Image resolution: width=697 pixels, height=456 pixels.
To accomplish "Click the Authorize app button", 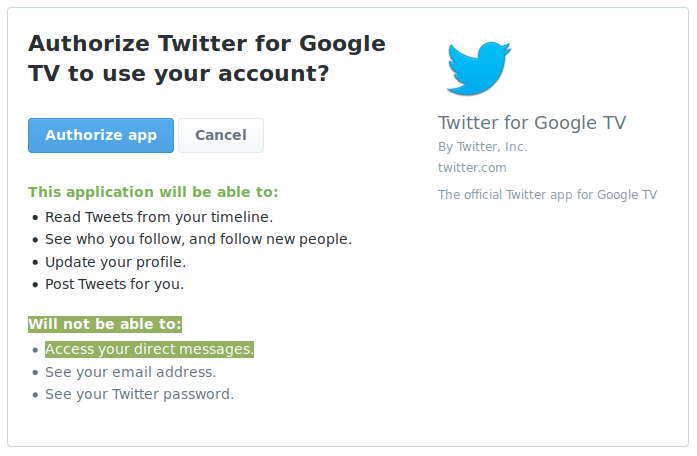I will (x=101, y=135).
